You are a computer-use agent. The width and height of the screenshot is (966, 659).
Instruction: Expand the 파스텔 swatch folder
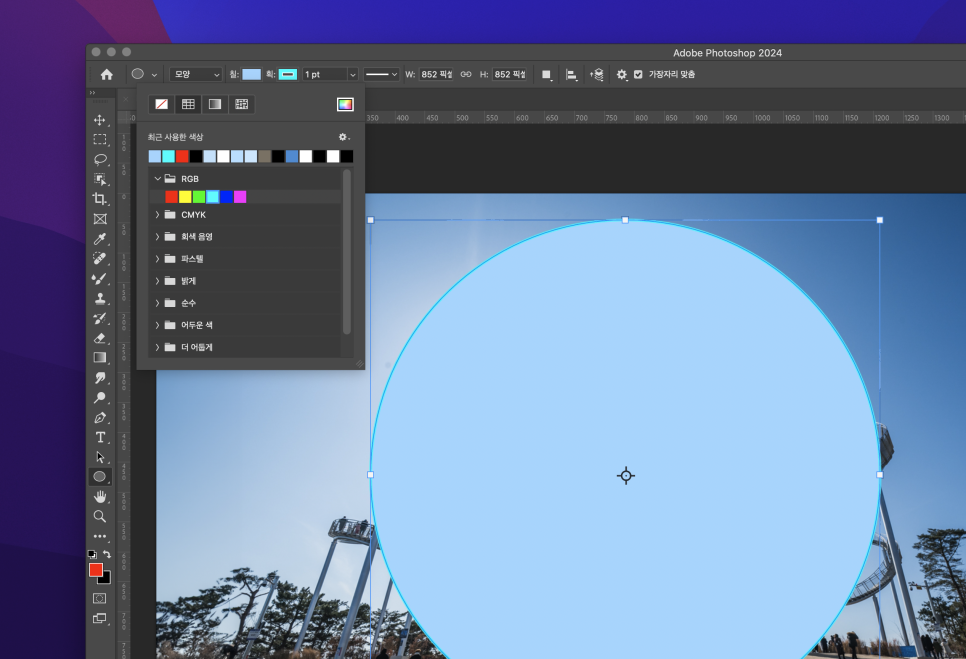(158, 259)
